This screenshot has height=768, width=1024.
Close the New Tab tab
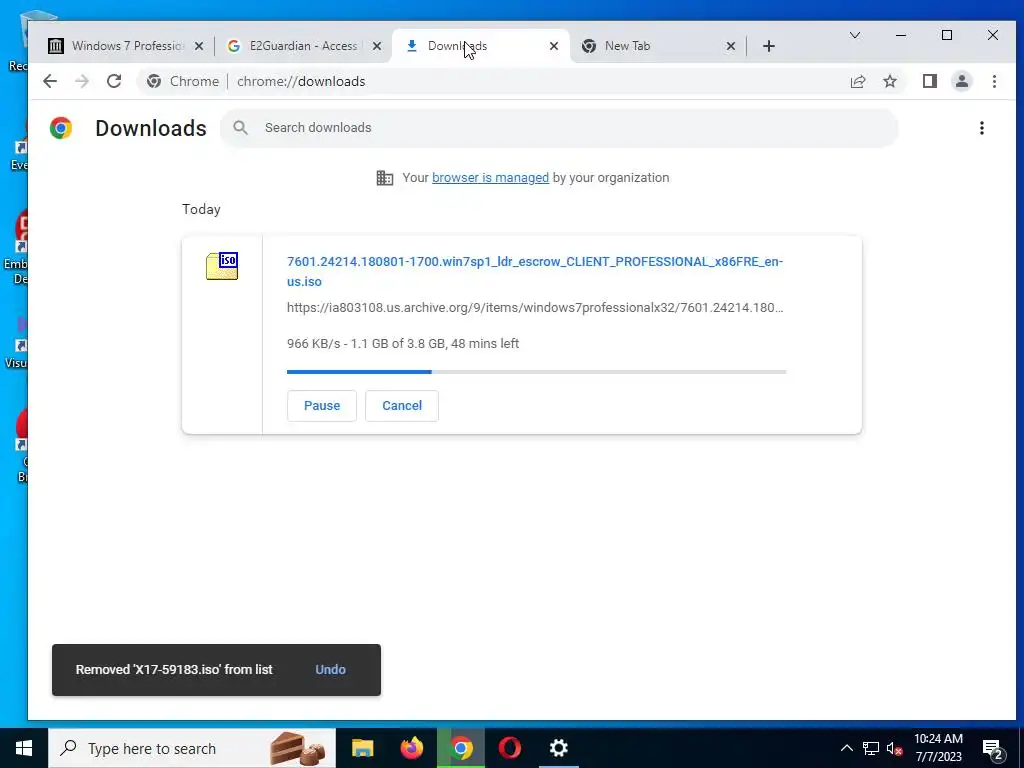click(x=731, y=46)
